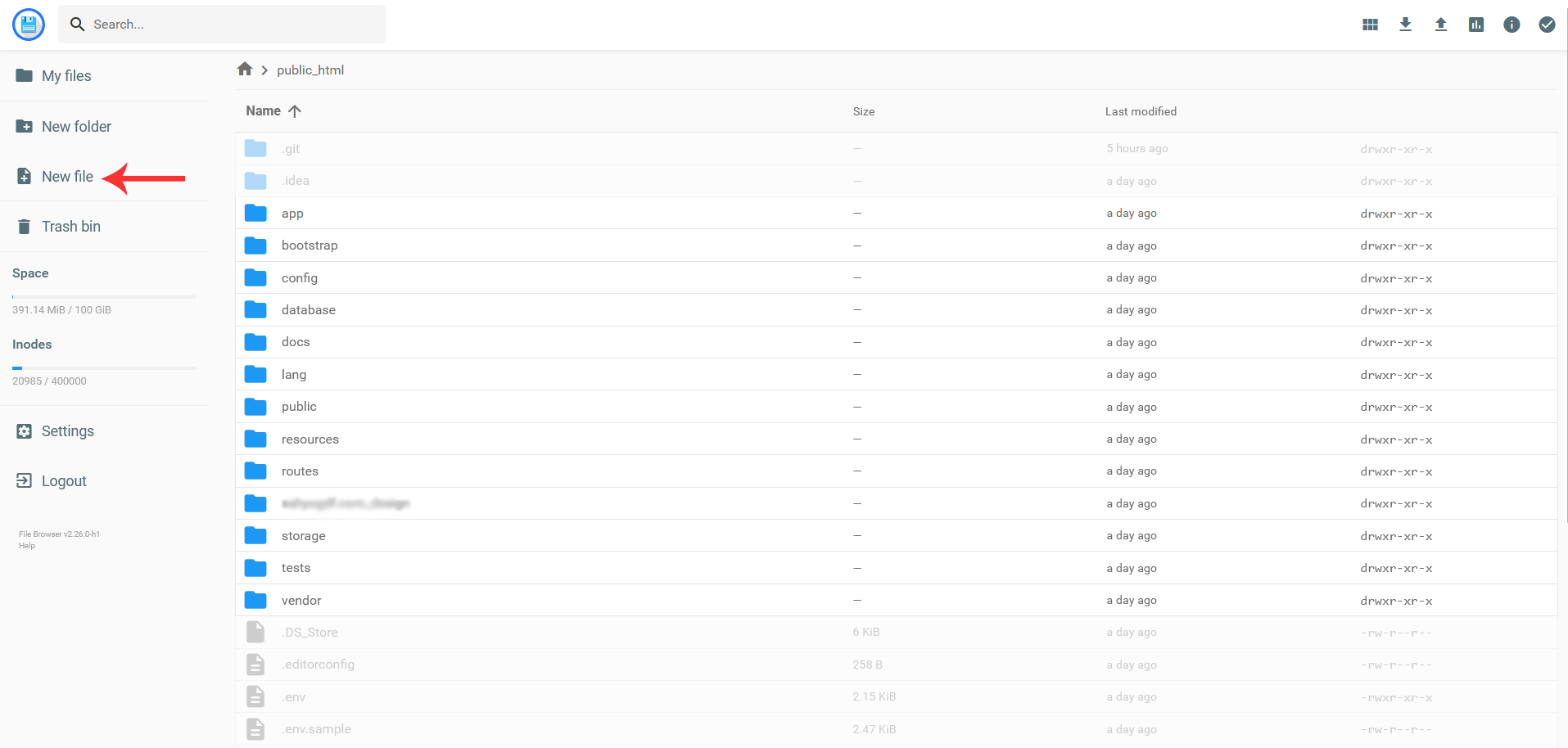Click the .env file icon
1568x748 pixels.
pyautogui.click(x=255, y=697)
